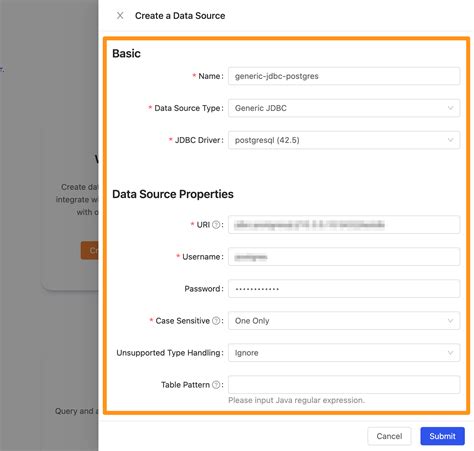
Task: Click the Password input field
Action: pyautogui.click(x=344, y=289)
